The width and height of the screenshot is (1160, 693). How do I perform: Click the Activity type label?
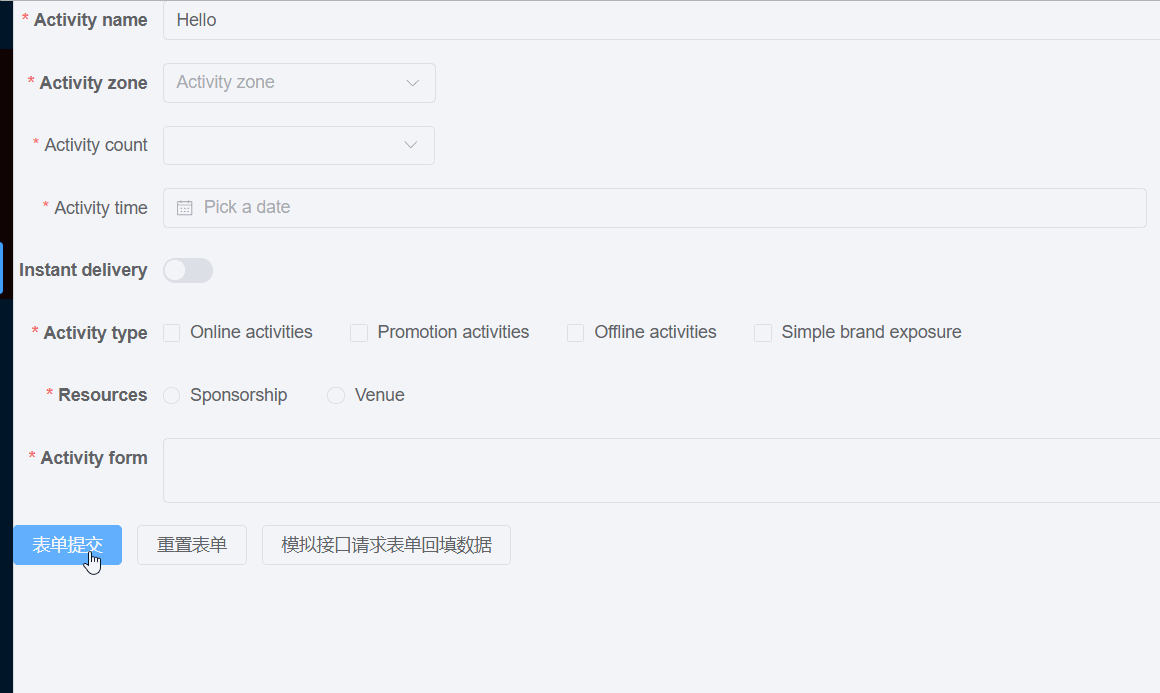[95, 333]
